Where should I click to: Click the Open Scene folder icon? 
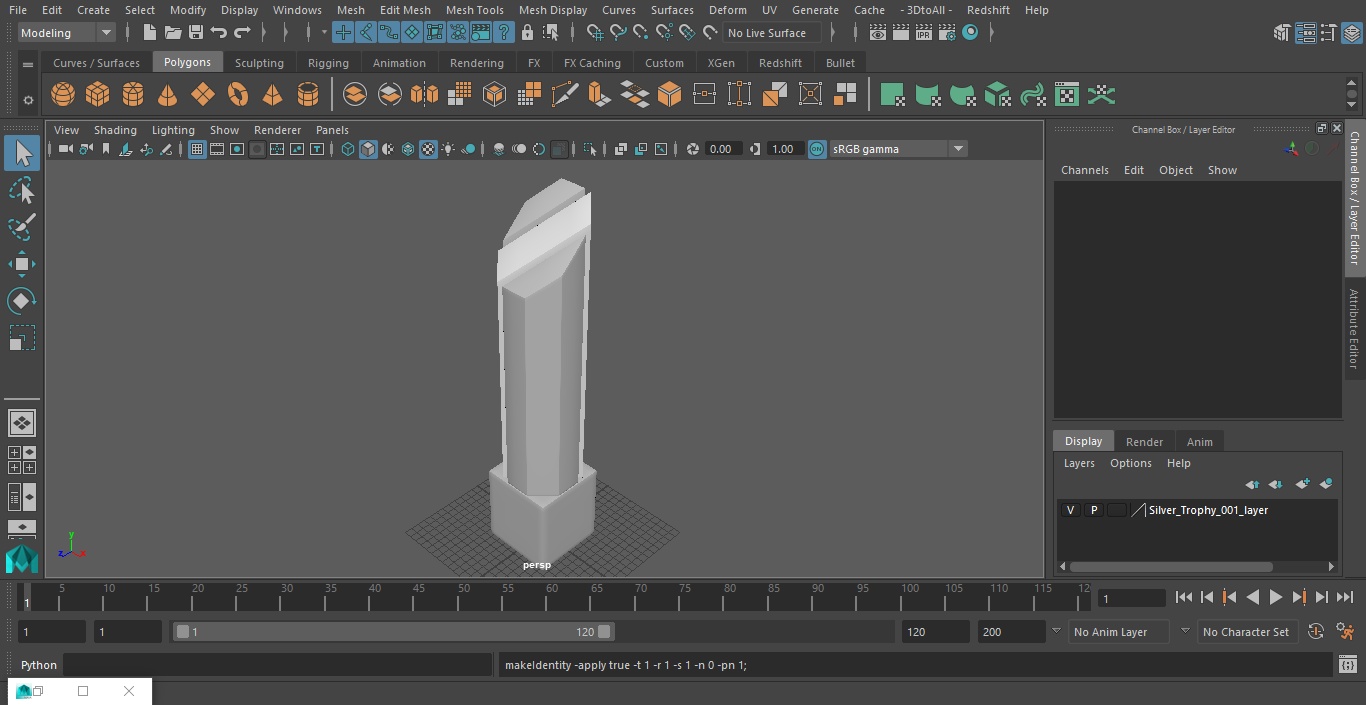(173, 33)
